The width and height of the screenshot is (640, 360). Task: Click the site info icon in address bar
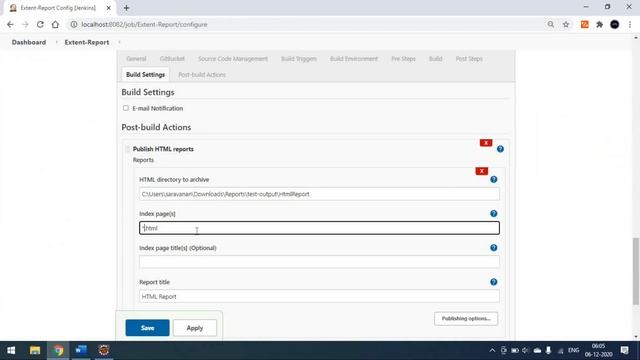click(x=74, y=24)
